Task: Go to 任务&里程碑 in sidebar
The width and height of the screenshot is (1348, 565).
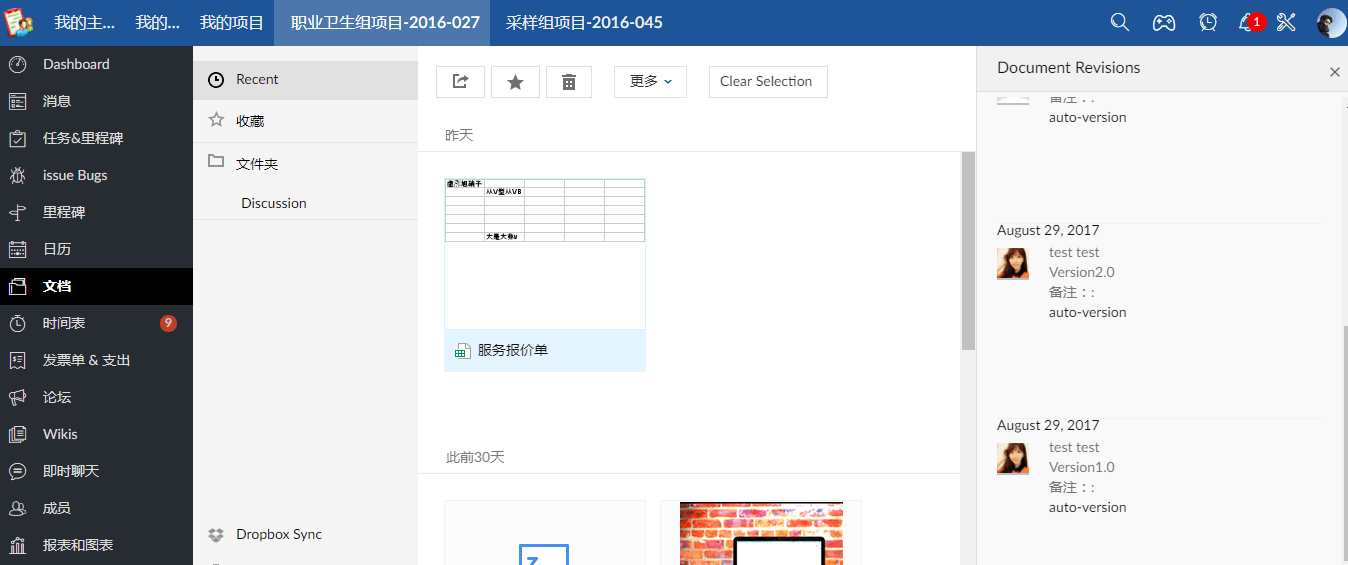Action: (x=83, y=138)
